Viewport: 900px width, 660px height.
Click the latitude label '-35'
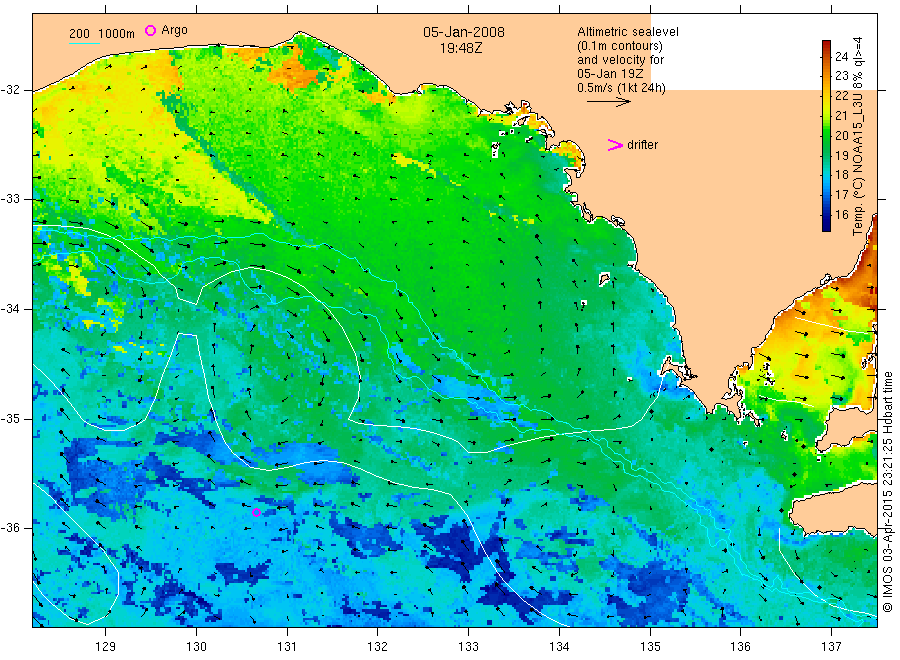[x=10, y=418]
